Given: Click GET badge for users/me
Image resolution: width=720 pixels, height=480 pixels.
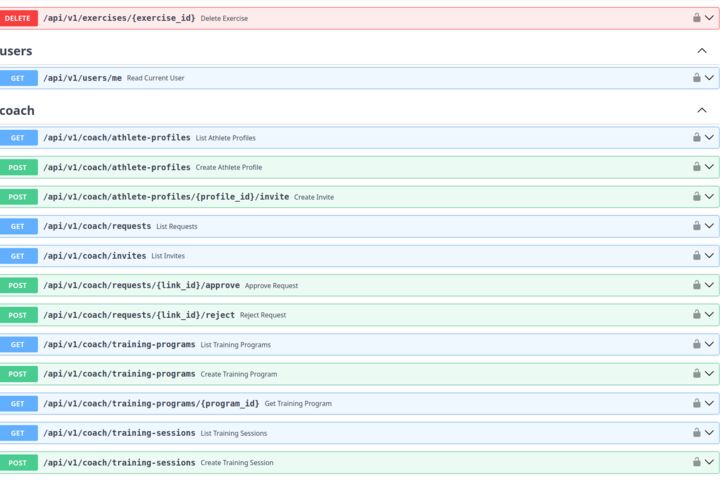Looking at the screenshot, I should pos(18,78).
